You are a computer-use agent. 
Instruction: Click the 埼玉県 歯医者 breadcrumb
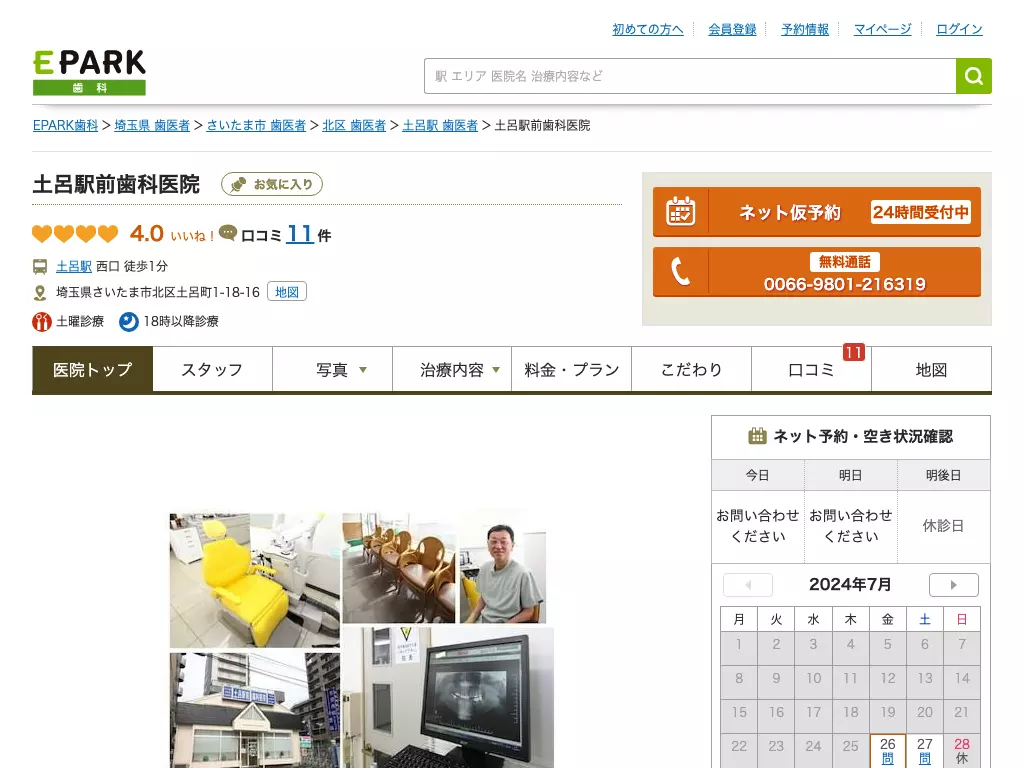coord(152,125)
